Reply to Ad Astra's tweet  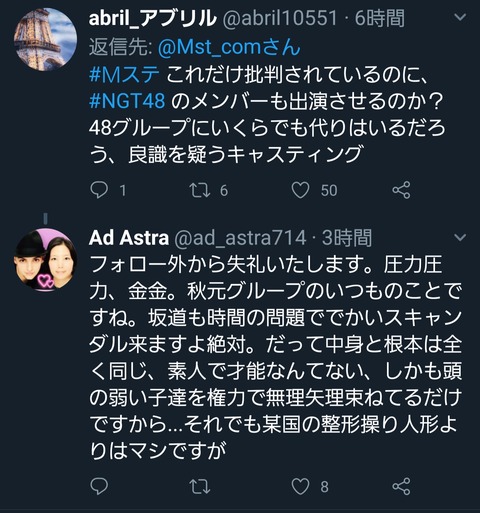tap(99, 486)
